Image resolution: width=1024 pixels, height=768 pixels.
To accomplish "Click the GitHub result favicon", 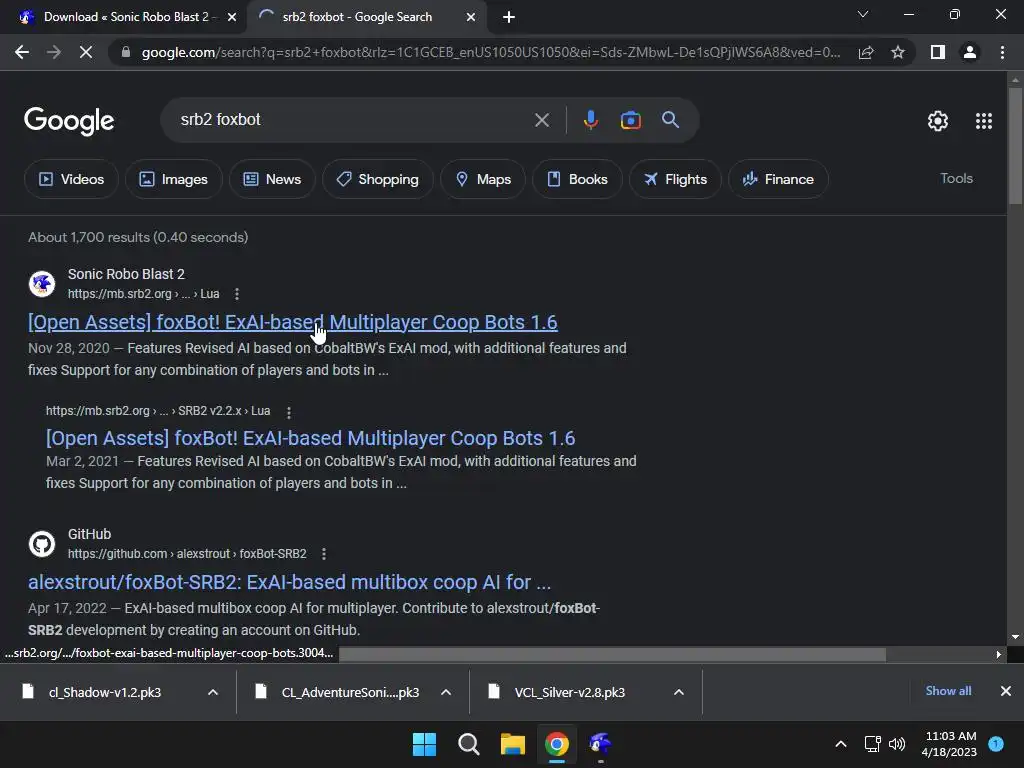I will 42,544.
